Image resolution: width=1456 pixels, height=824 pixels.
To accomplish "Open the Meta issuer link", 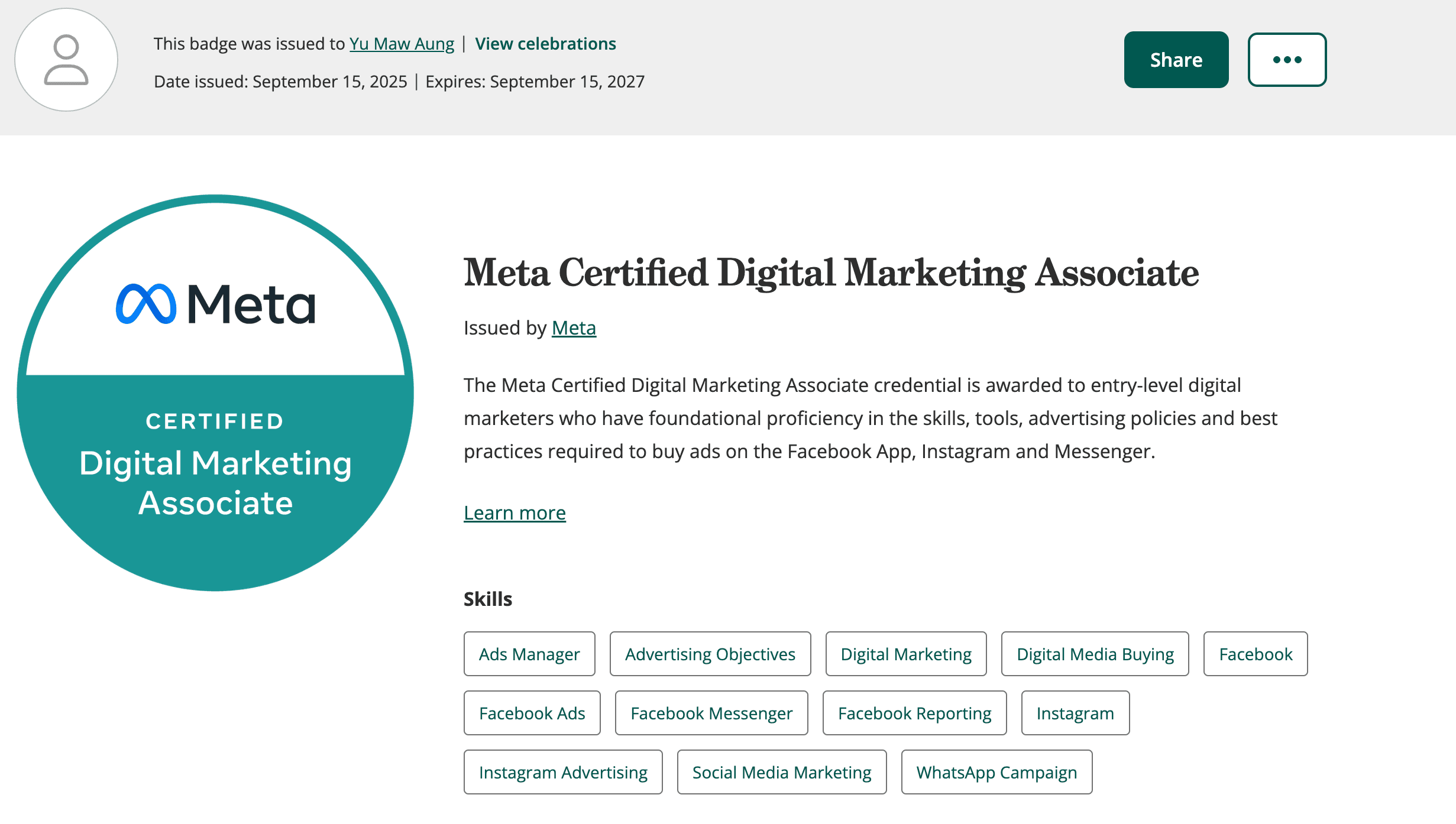I will [x=573, y=327].
